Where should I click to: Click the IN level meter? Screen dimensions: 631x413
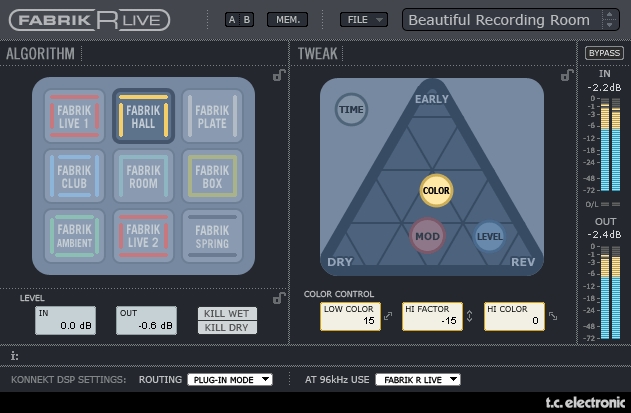610,144
